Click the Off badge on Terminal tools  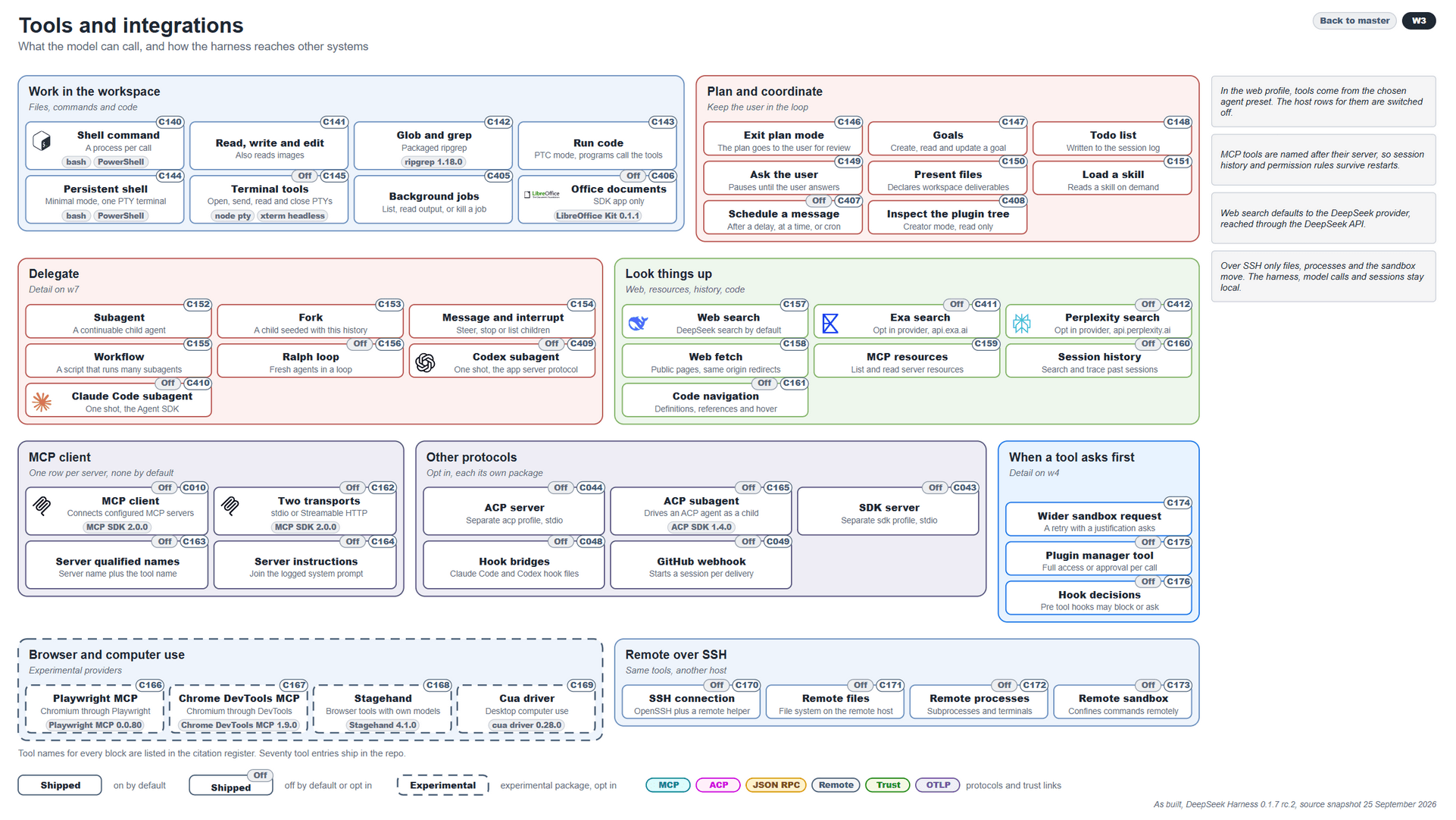305,176
